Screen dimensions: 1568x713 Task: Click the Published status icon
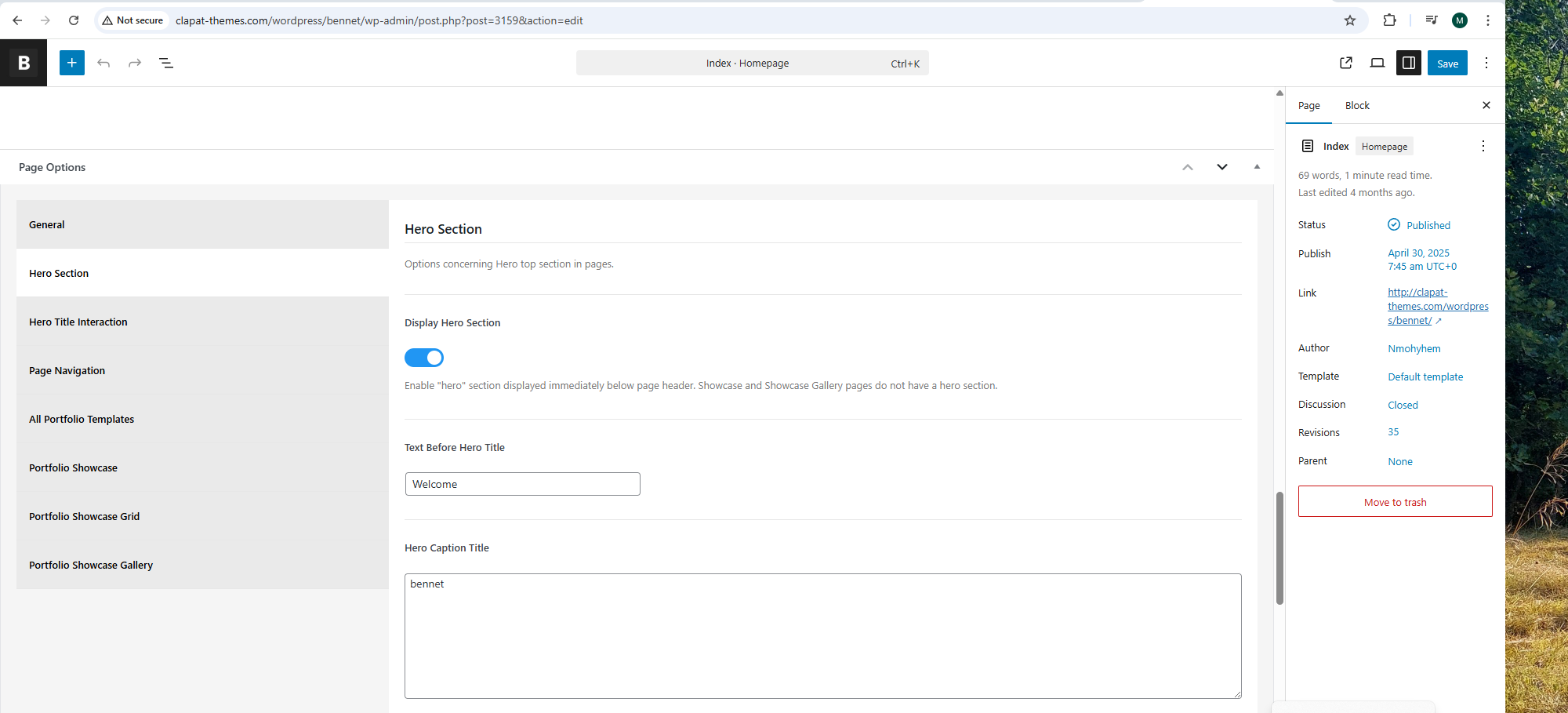tap(1394, 224)
